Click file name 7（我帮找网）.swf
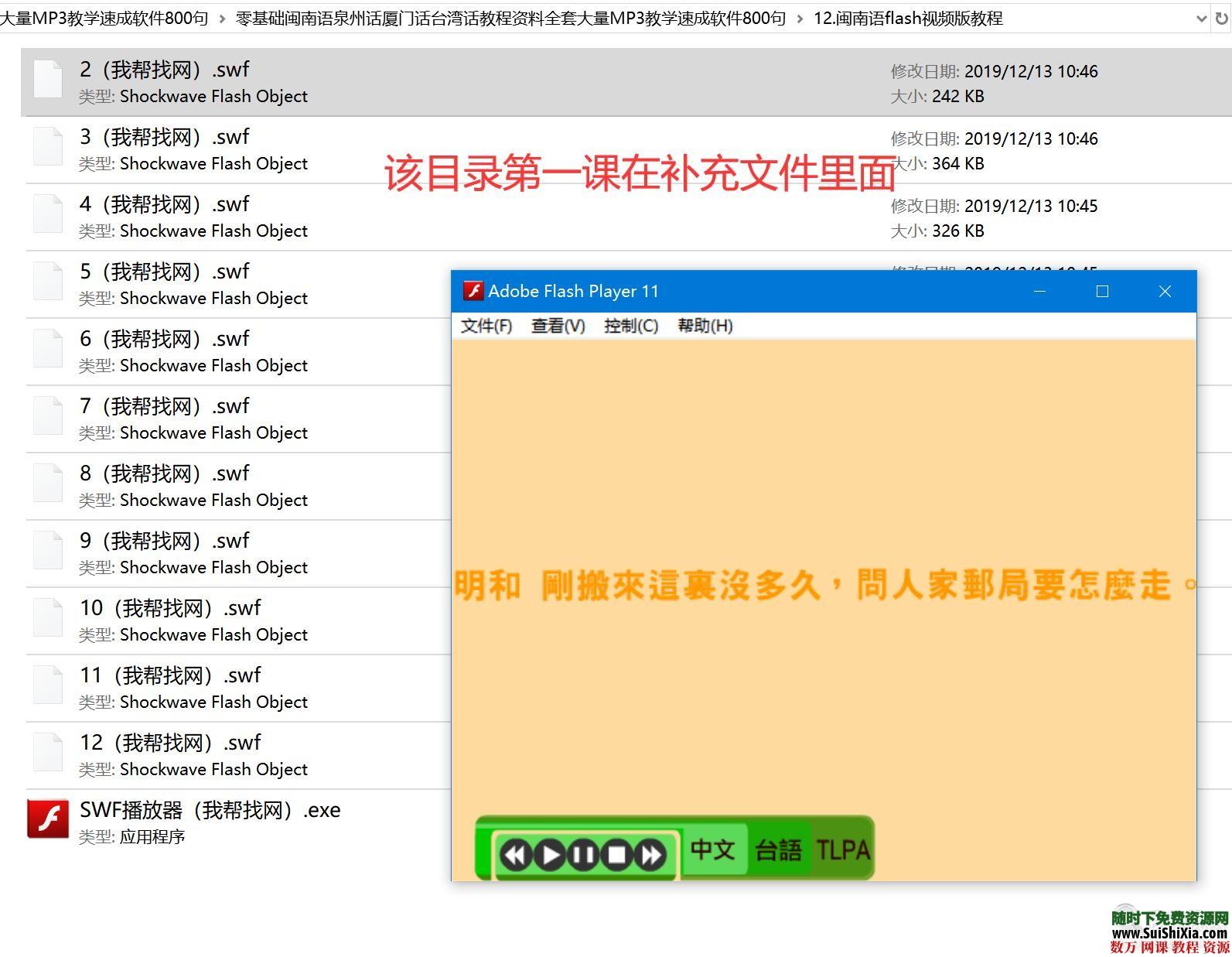 pos(165,406)
